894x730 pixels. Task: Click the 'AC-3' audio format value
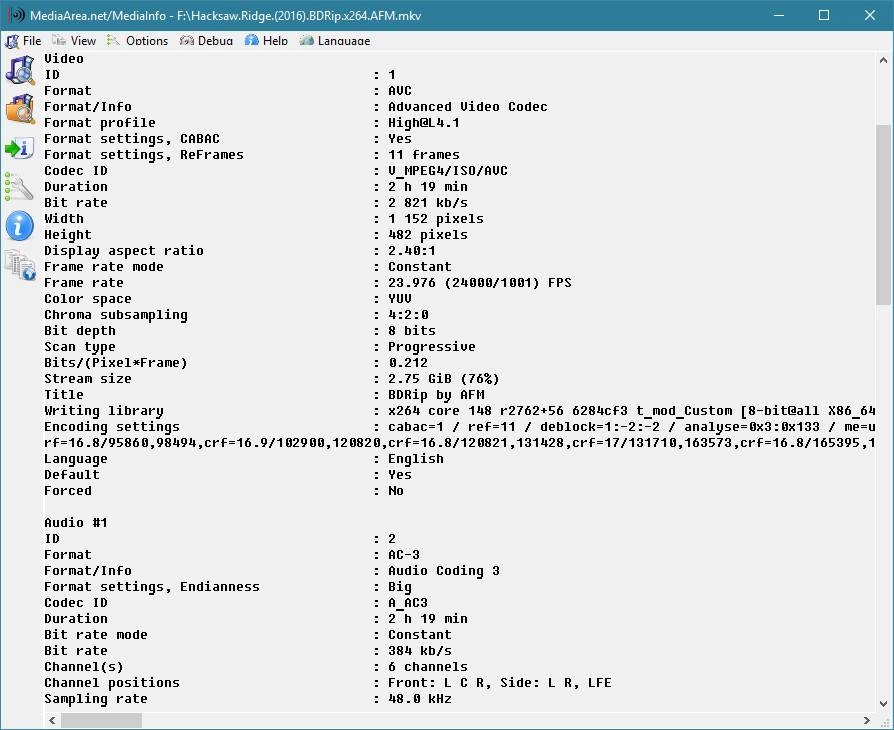pyautogui.click(x=404, y=555)
